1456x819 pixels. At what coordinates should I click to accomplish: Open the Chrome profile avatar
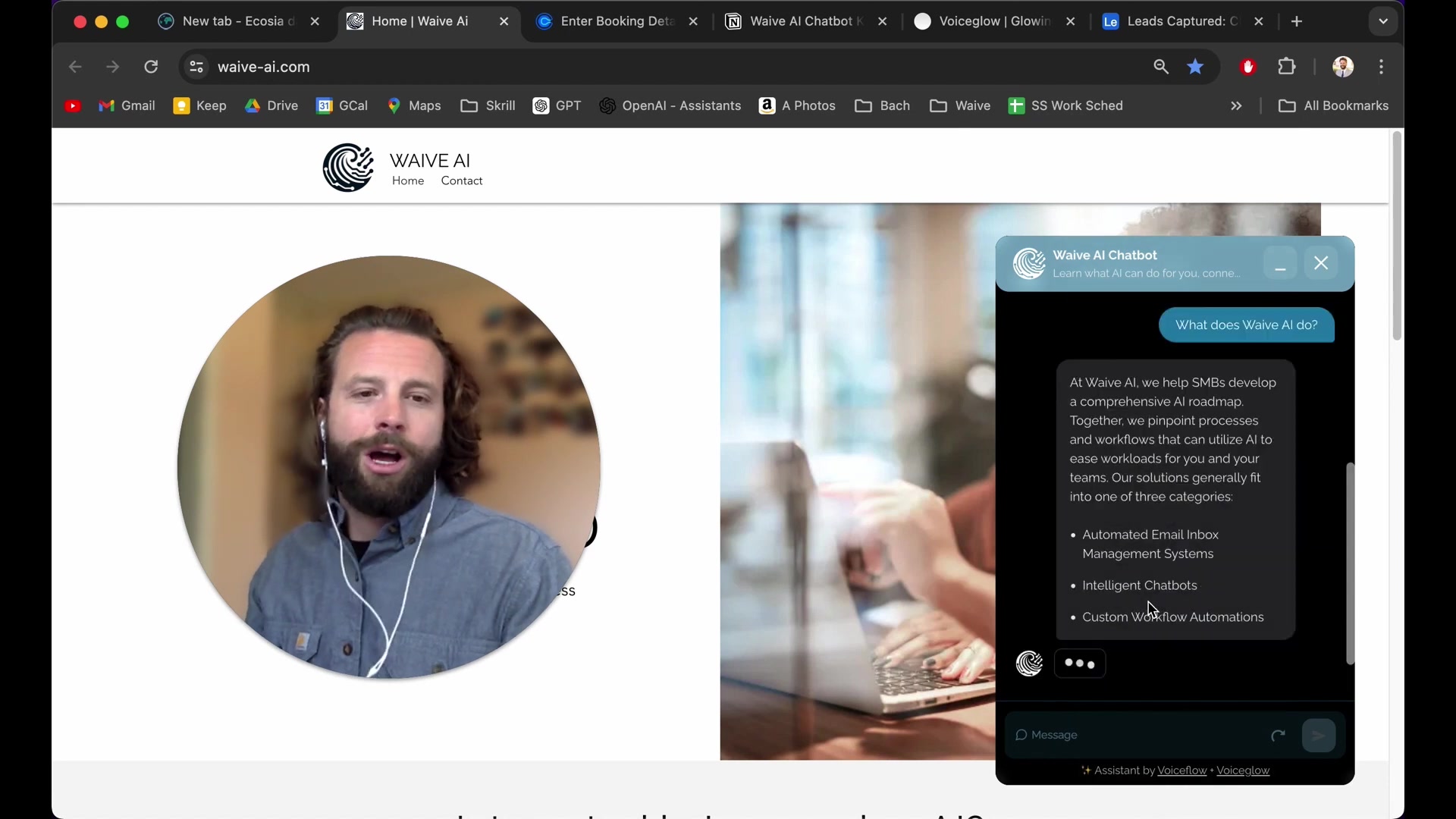pyautogui.click(x=1343, y=67)
